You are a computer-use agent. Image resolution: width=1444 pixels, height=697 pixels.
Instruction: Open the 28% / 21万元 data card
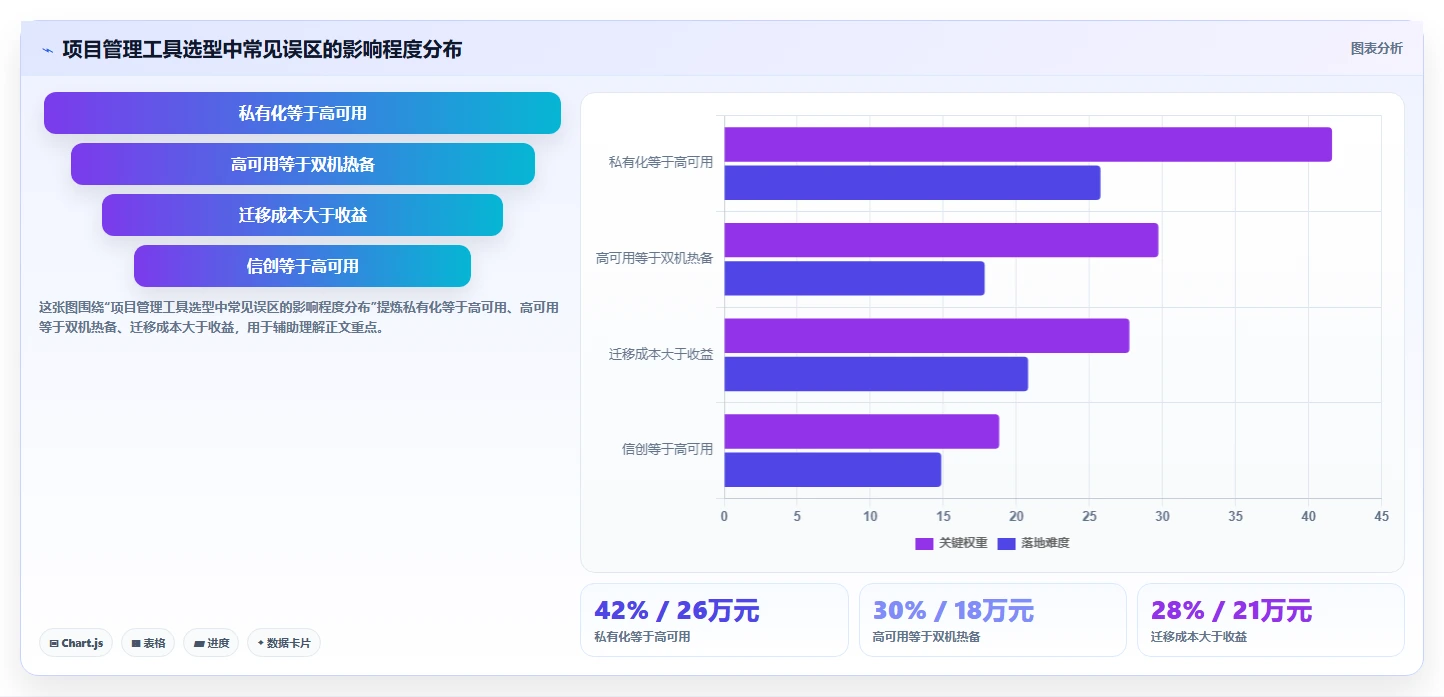[1270, 620]
